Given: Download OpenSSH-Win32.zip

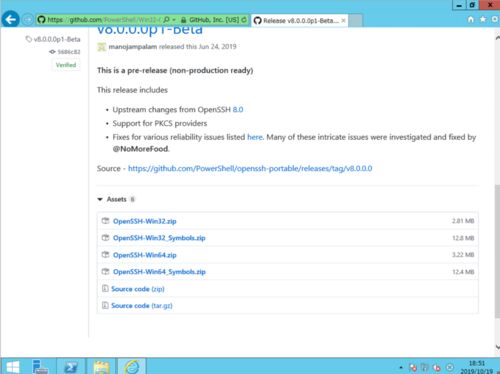Looking at the screenshot, I should pyautogui.click(x=145, y=221).
